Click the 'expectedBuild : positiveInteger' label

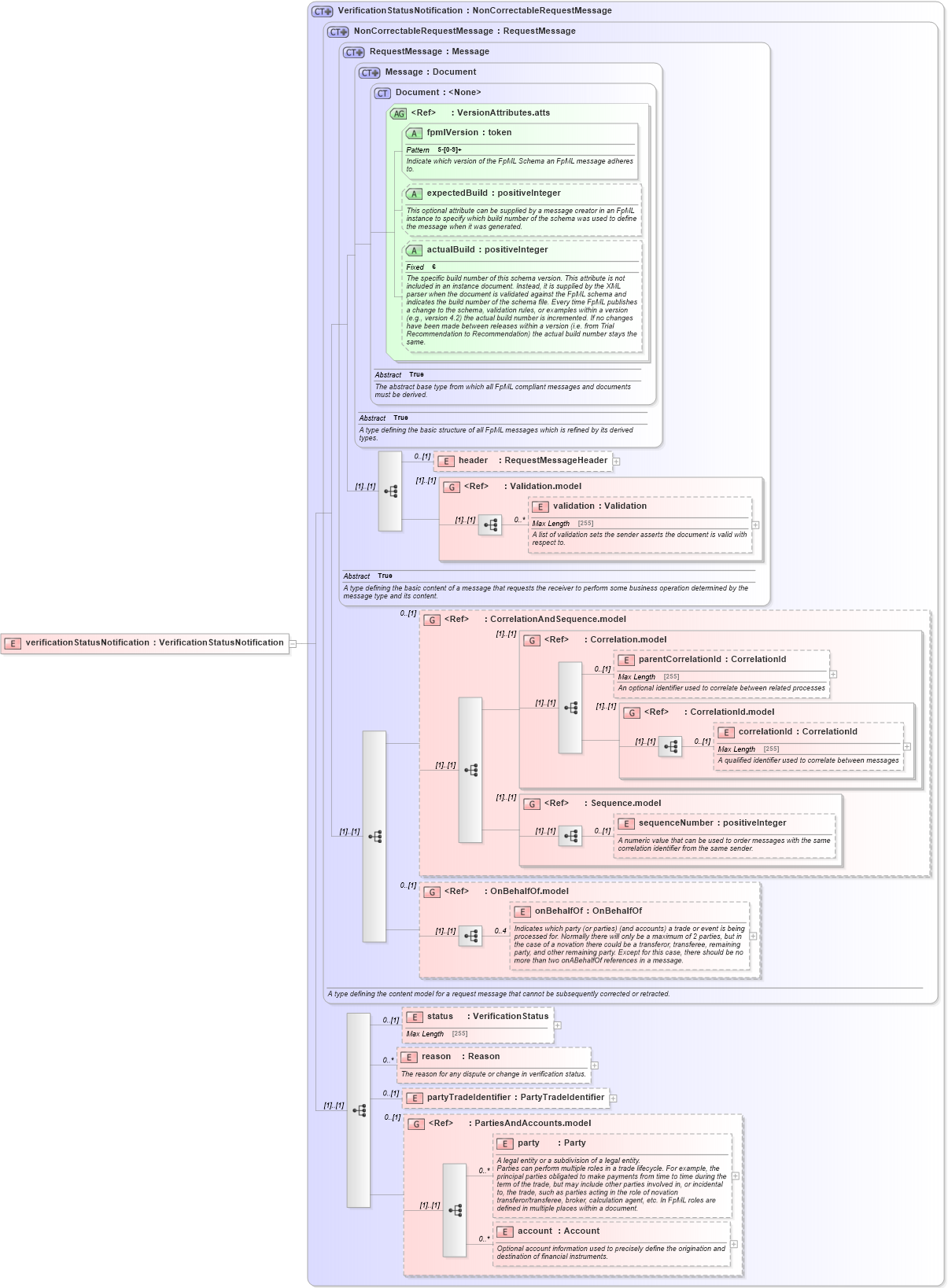pyautogui.click(x=494, y=193)
